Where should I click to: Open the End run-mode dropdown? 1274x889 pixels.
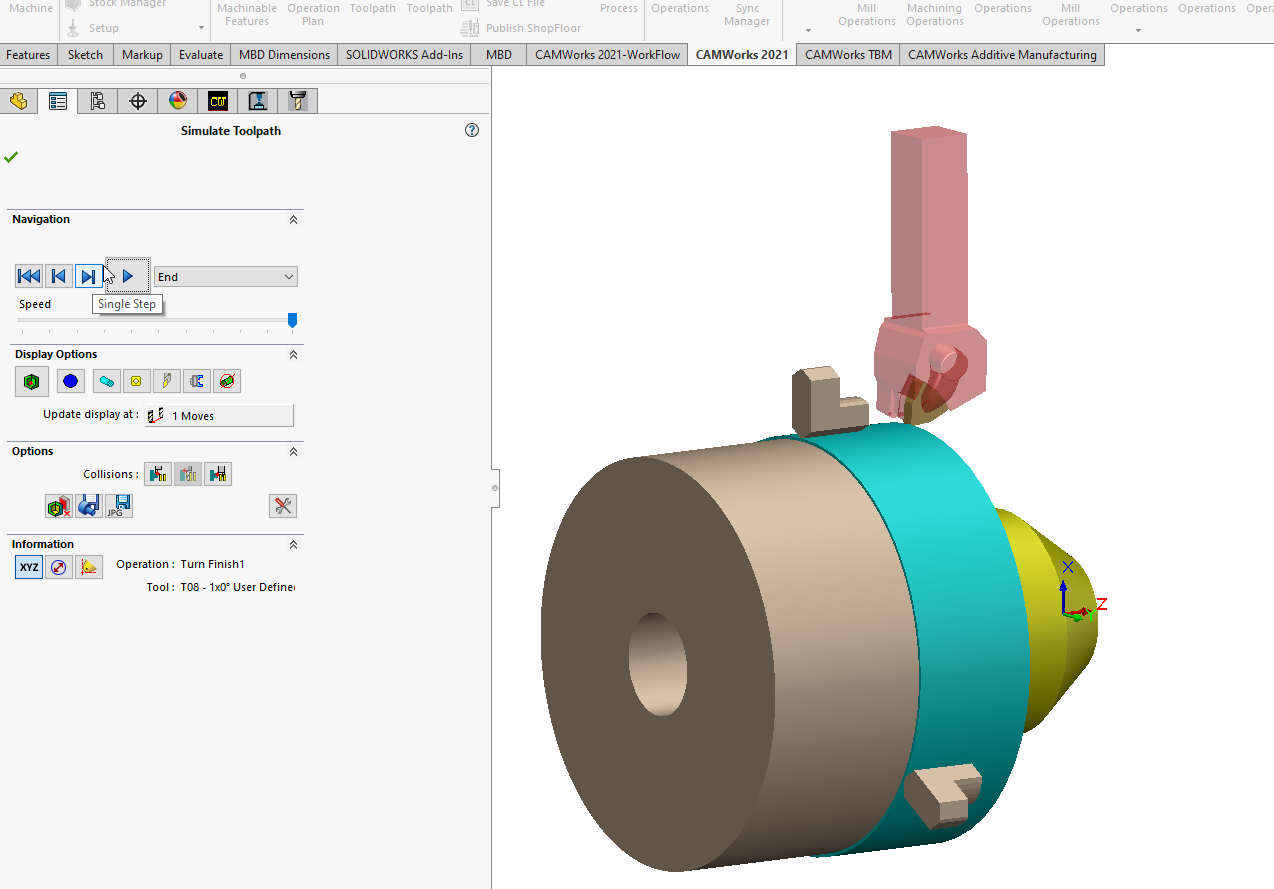(225, 277)
